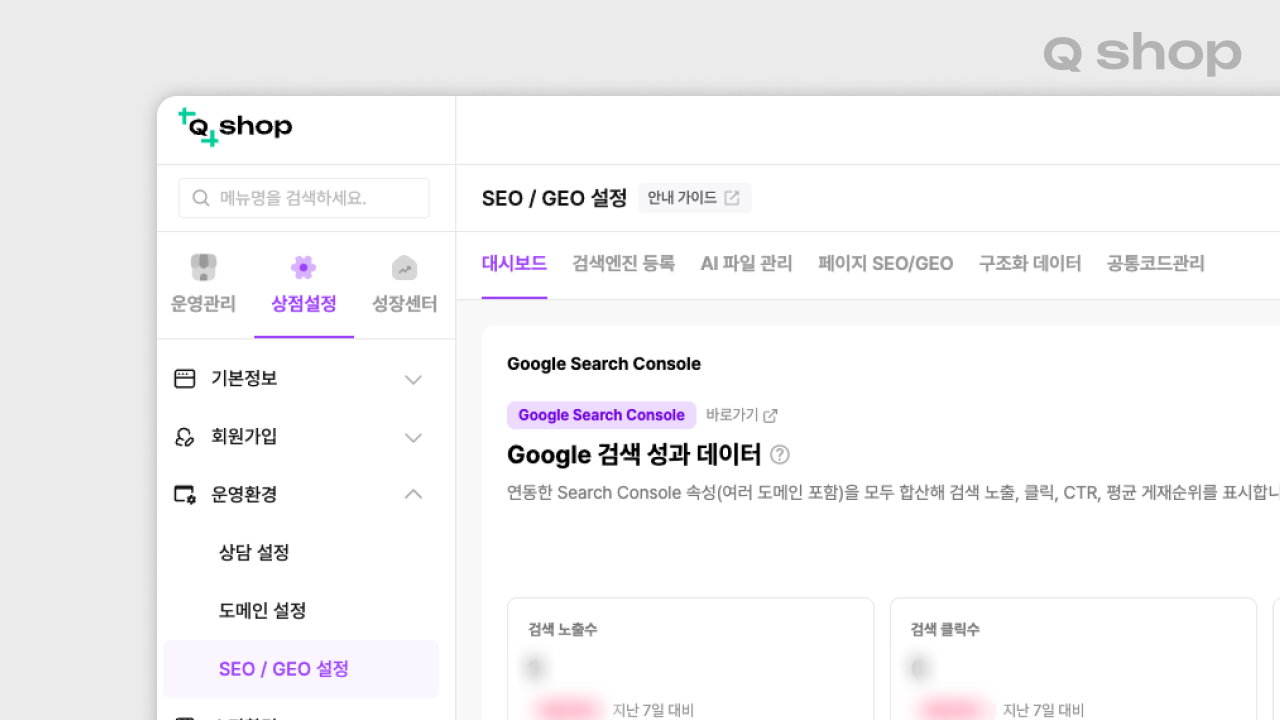Open the AI 파일 관리 tab
This screenshot has width=1280, height=720.
pyautogui.click(x=746, y=263)
